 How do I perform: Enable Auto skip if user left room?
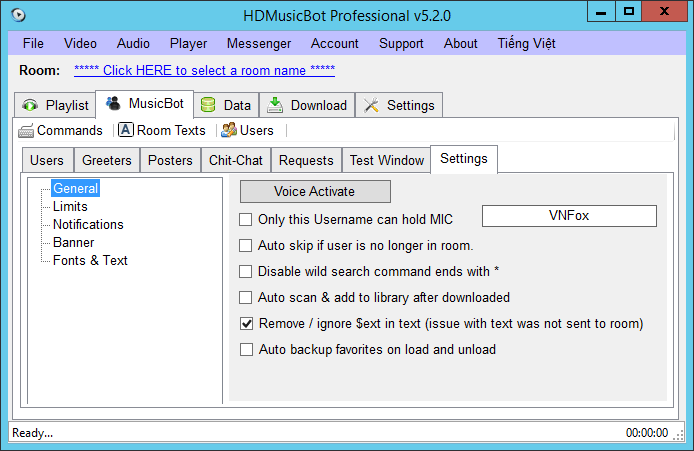pyautogui.click(x=246, y=246)
